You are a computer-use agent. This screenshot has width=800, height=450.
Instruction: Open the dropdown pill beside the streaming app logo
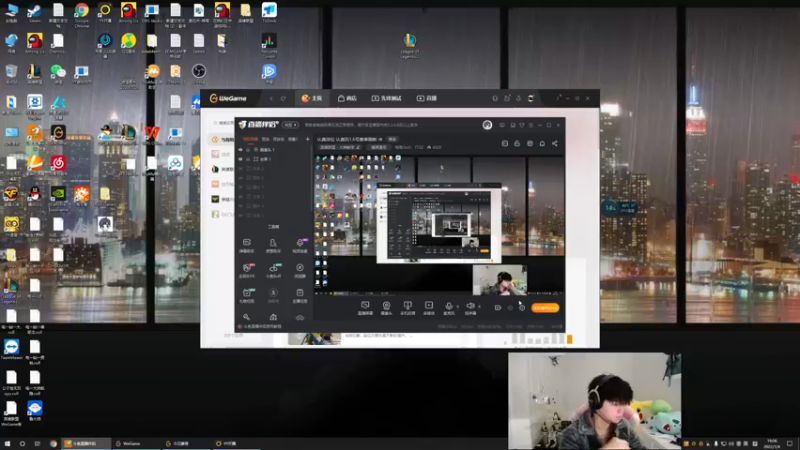[290, 125]
